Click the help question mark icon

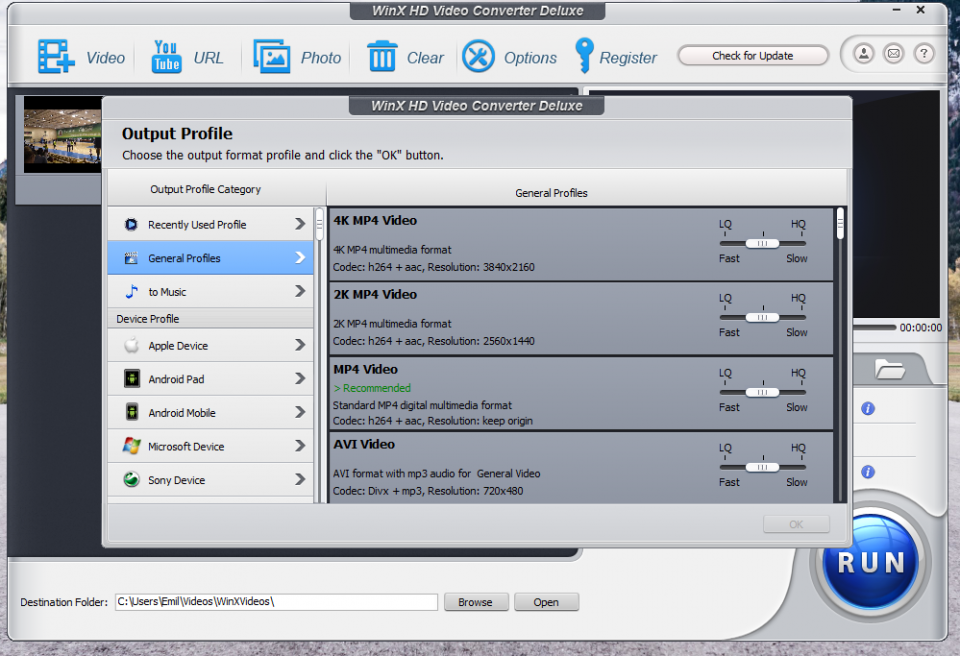coord(924,54)
